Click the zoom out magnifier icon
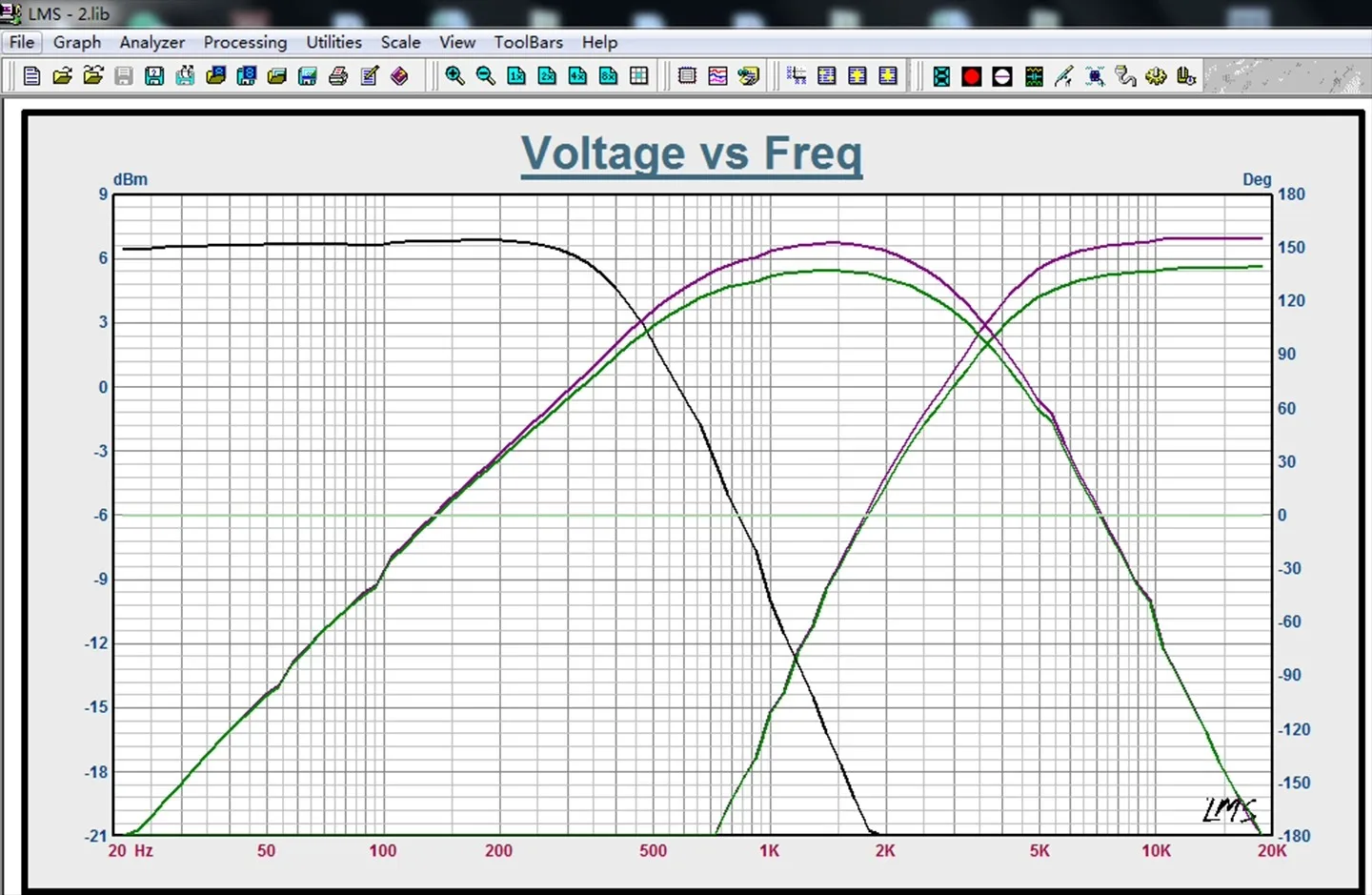 tap(485, 76)
